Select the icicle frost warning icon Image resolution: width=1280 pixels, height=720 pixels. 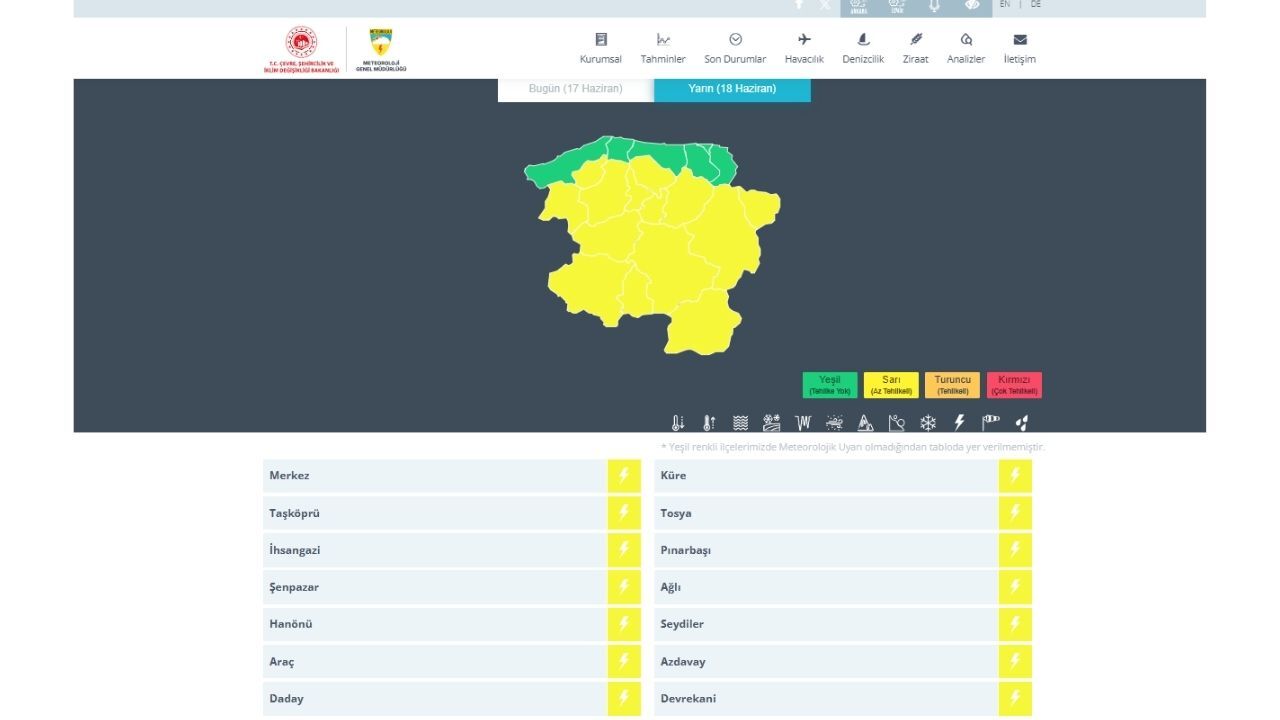coord(803,422)
